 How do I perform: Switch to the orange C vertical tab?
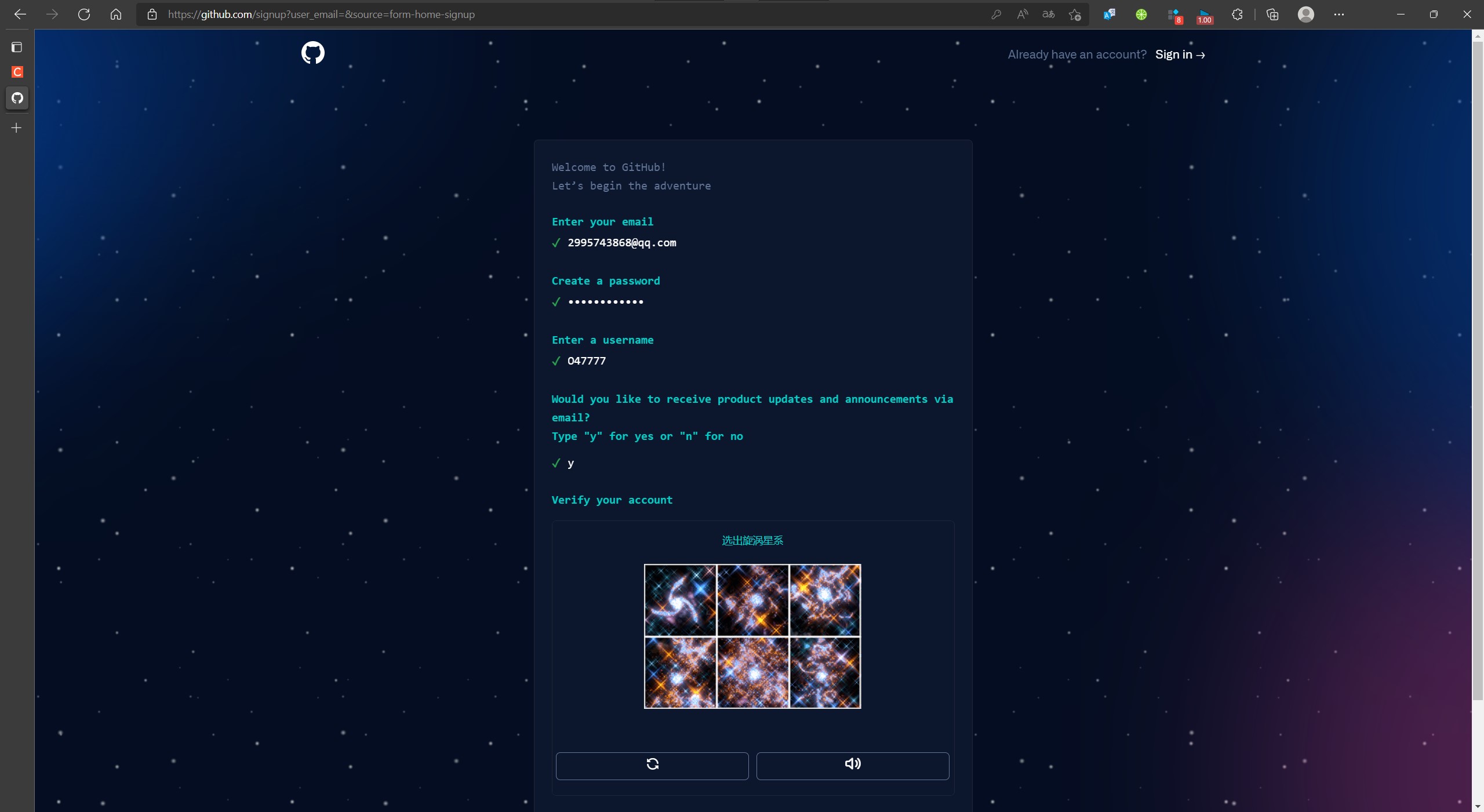17,72
